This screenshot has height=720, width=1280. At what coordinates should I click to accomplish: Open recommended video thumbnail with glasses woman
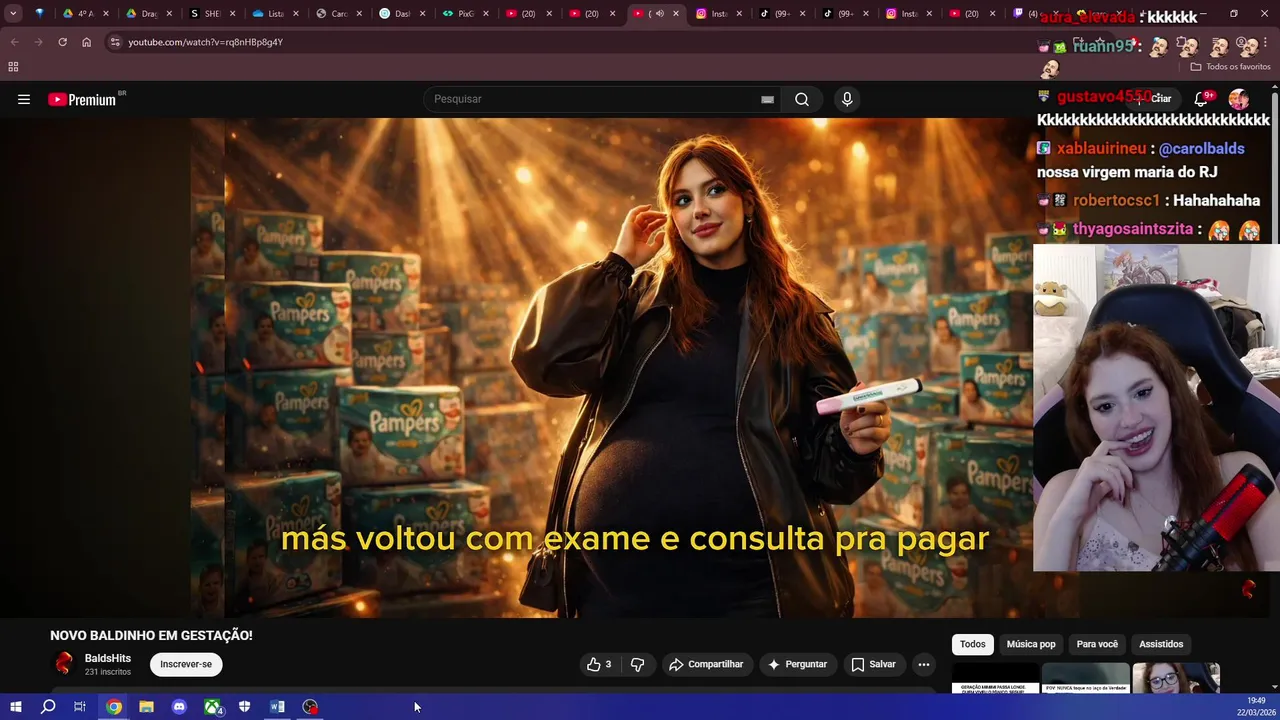point(1176,678)
